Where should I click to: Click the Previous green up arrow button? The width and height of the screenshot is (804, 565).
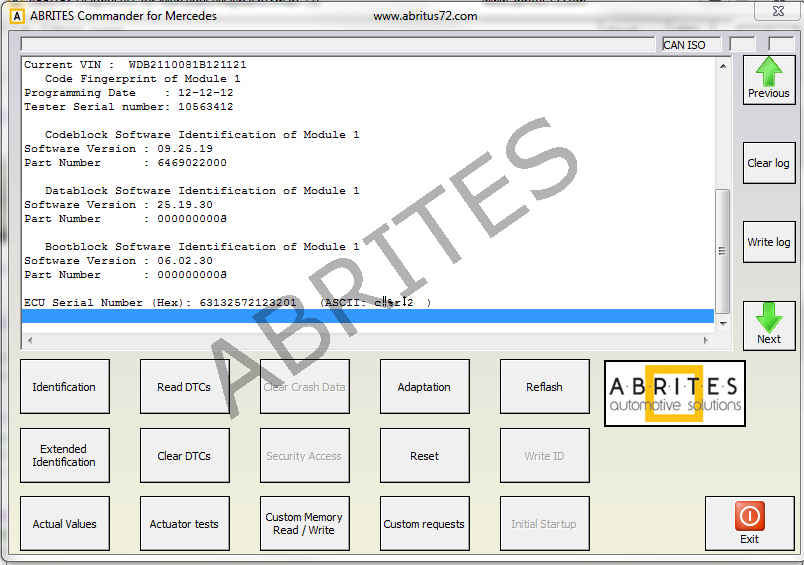point(769,80)
